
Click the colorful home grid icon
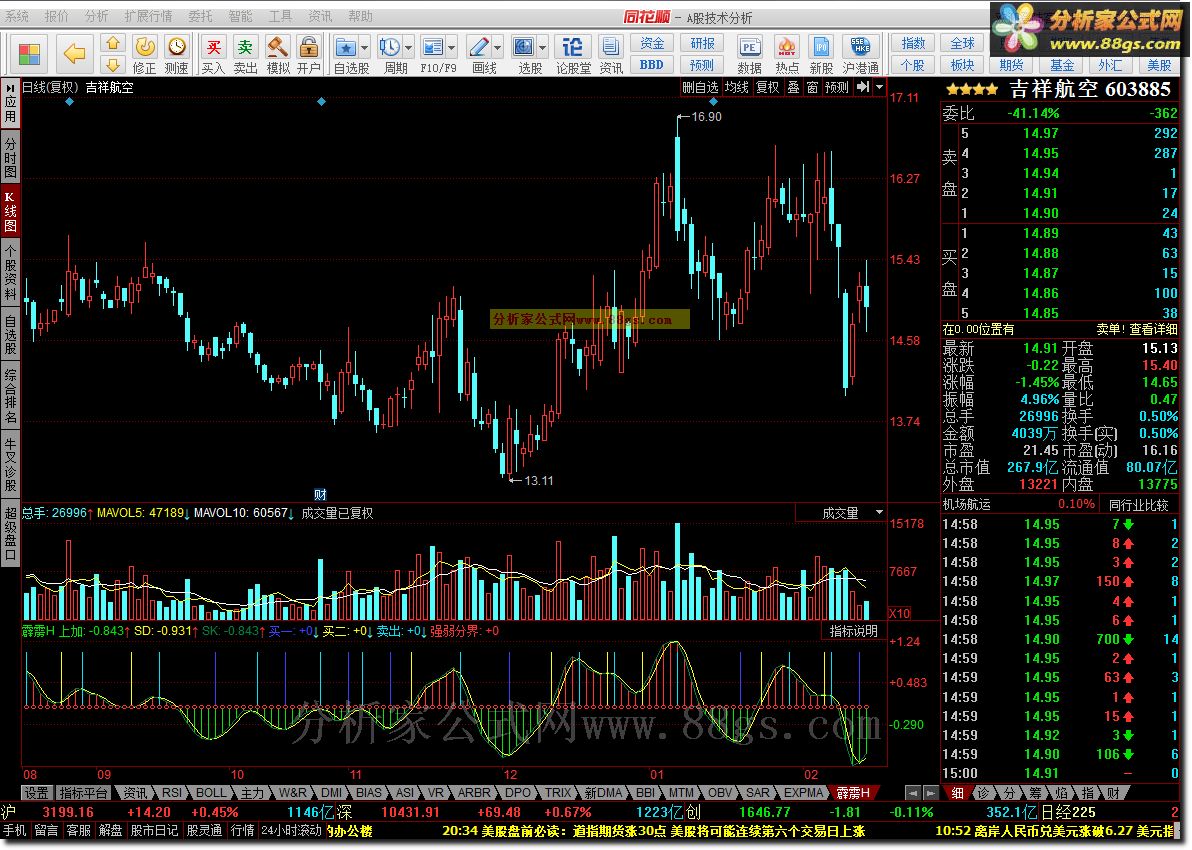pyautogui.click(x=30, y=54)
